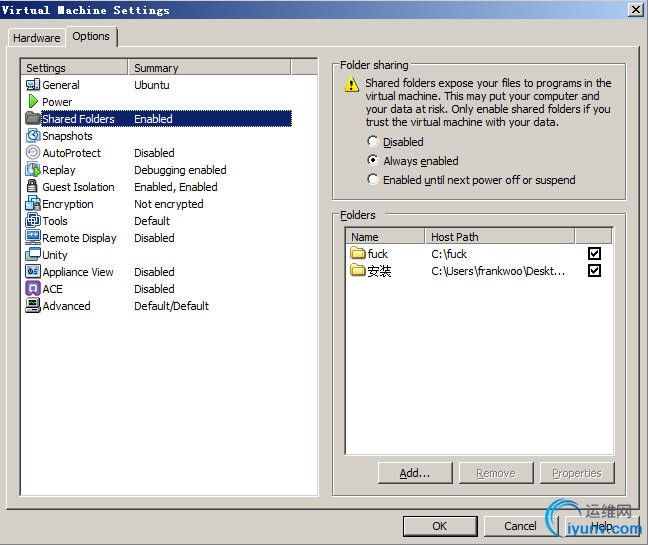Viewport: 648px width, 545px height.
Task: Click the Replay icon
Action: tap(33, 169)
